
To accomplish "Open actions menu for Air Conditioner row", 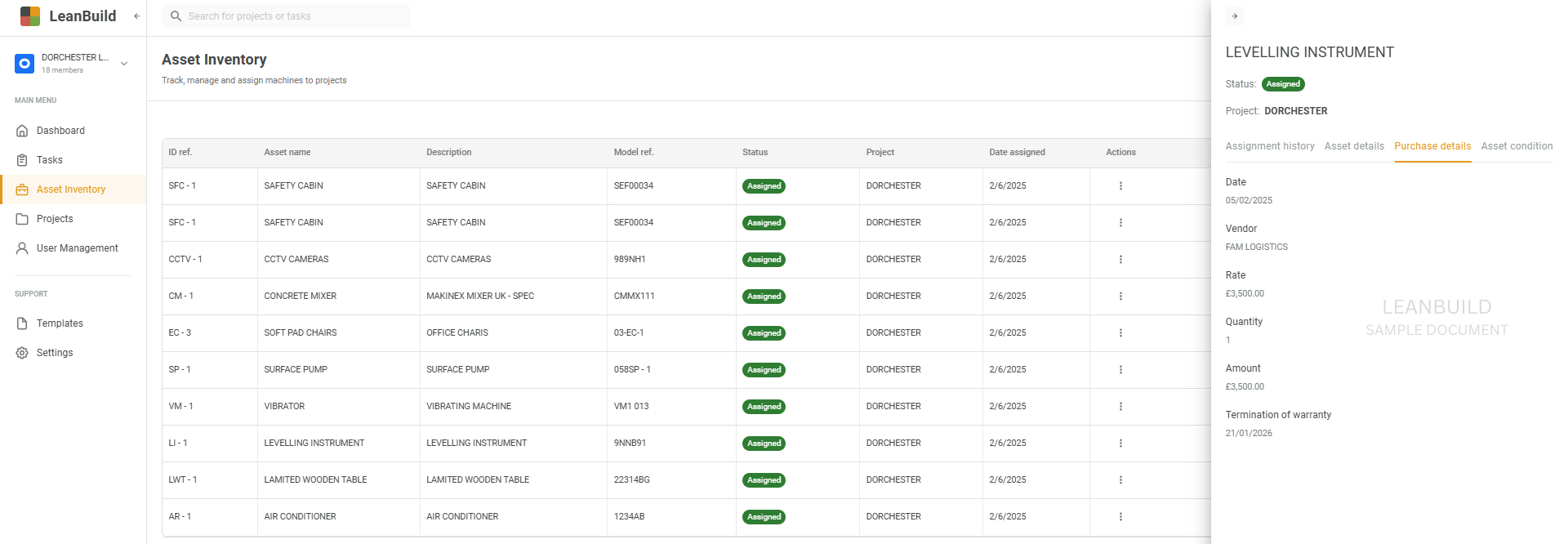I will pos(1120,517).
